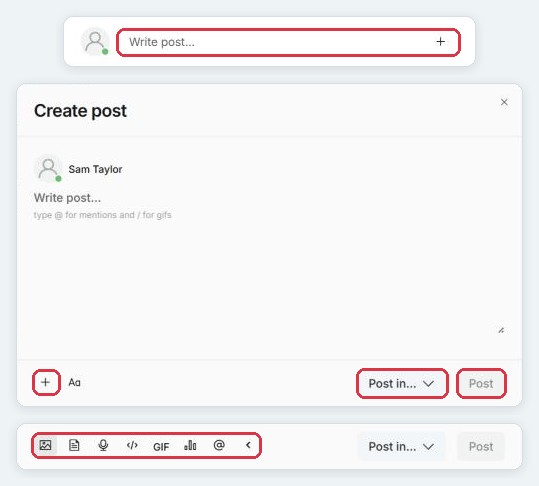Open the Post in dropdown in Create post dialog
The image size is (539, 486).
[402, 383]
